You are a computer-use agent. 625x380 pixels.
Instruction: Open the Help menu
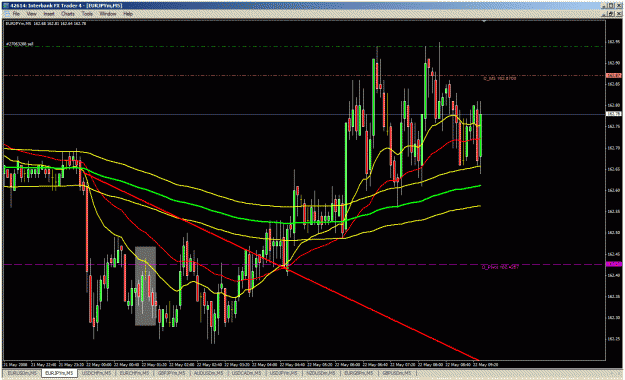point(128,14)
